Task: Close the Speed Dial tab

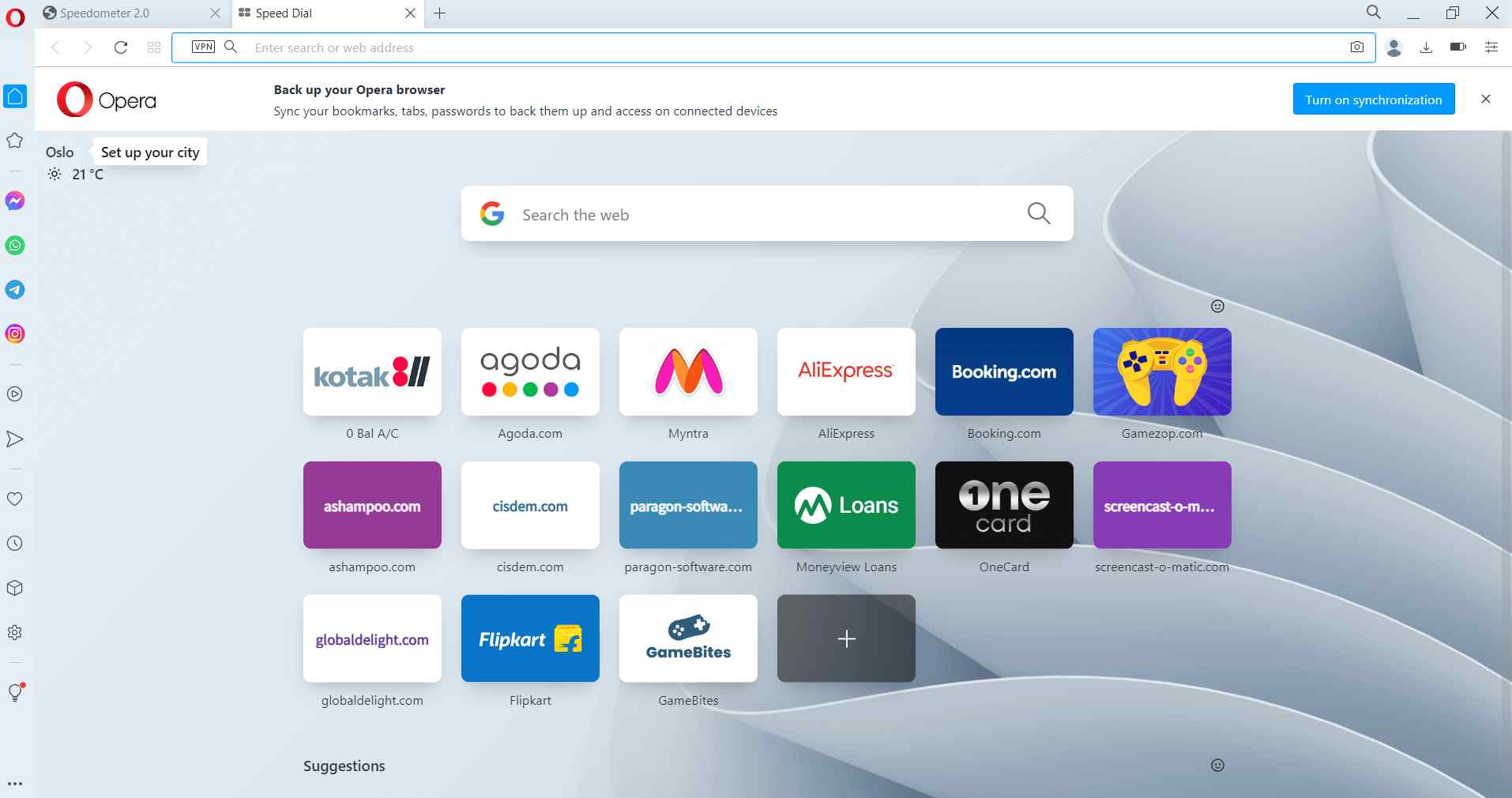Action: (x=410, y=13)
